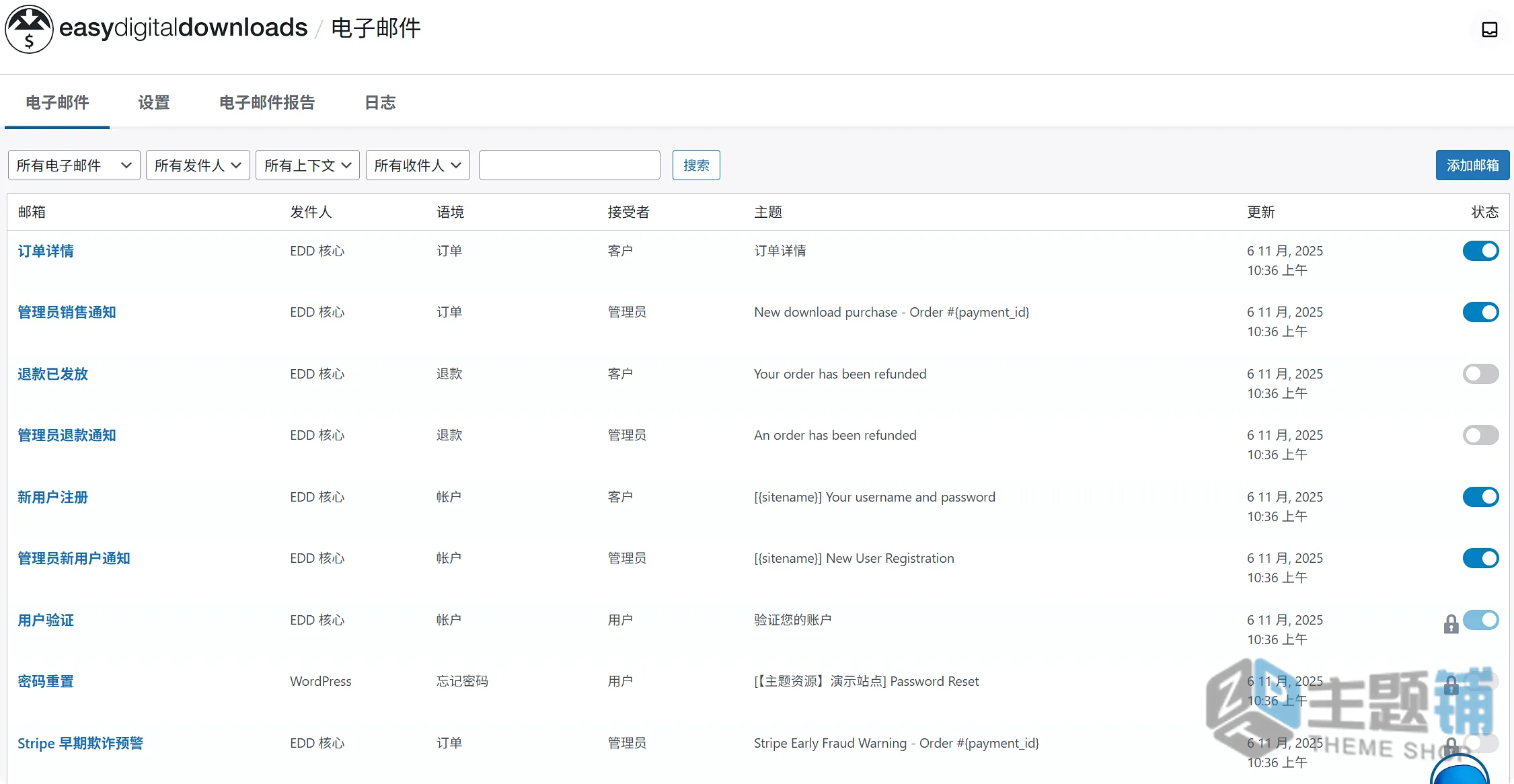Image resolution: width=1514 pixels, height=784 pixels.
Task: Select the 电子邮件 tab
Action: coord(57,102)
